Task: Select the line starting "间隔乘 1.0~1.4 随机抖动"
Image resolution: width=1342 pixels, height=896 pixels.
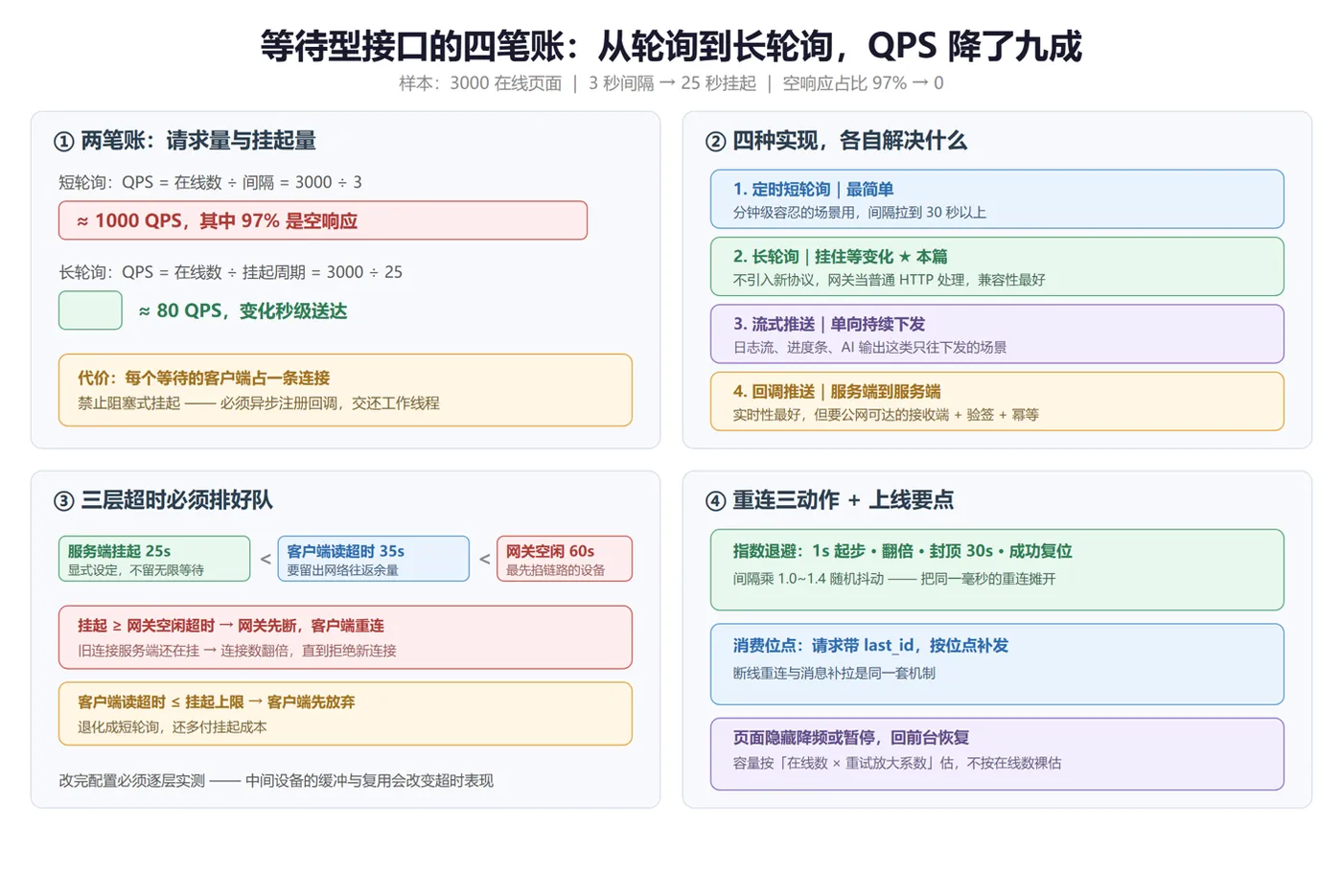Action: coord(894,579)
